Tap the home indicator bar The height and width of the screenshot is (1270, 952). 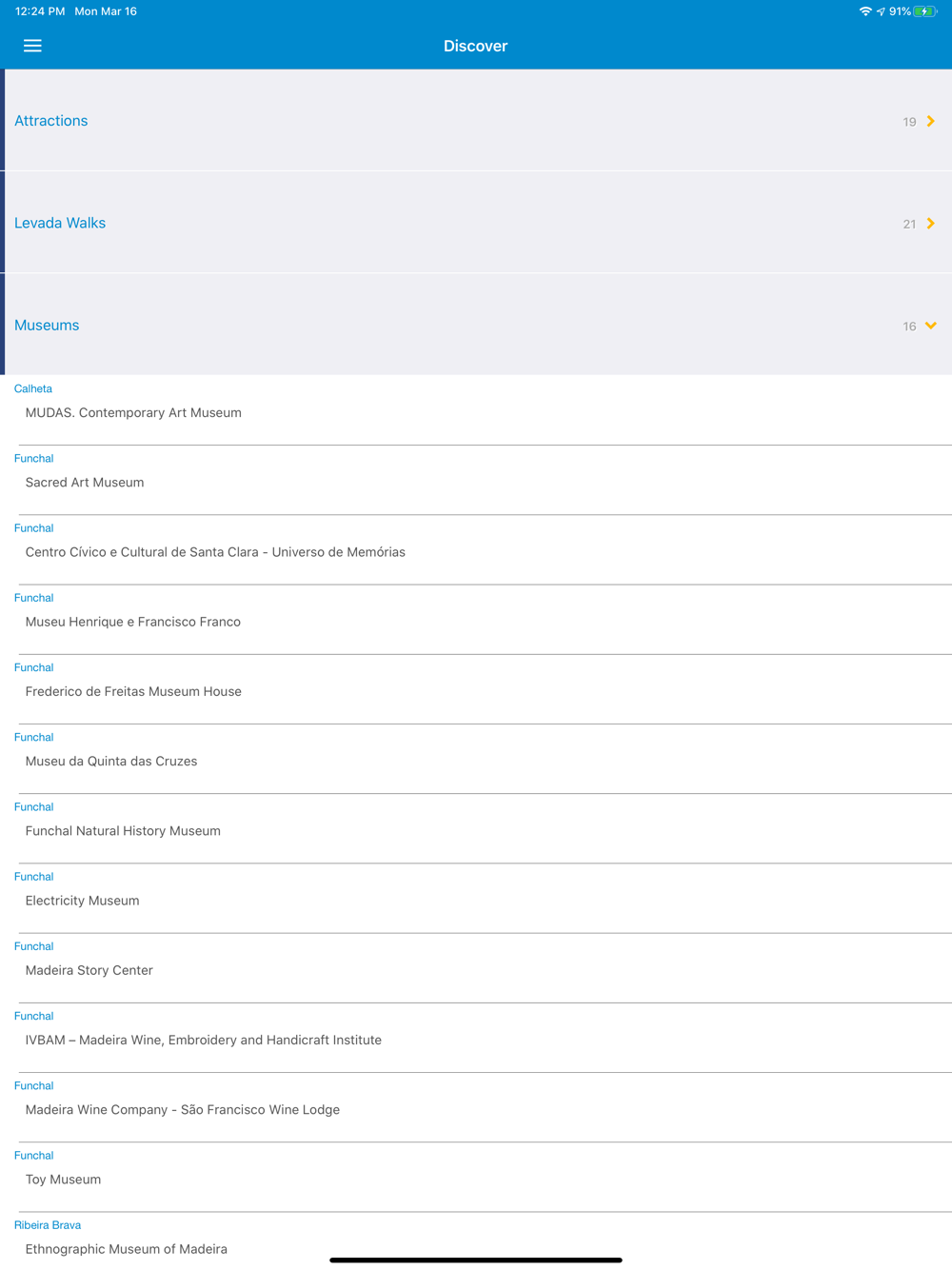click(x=476, y=1260)
